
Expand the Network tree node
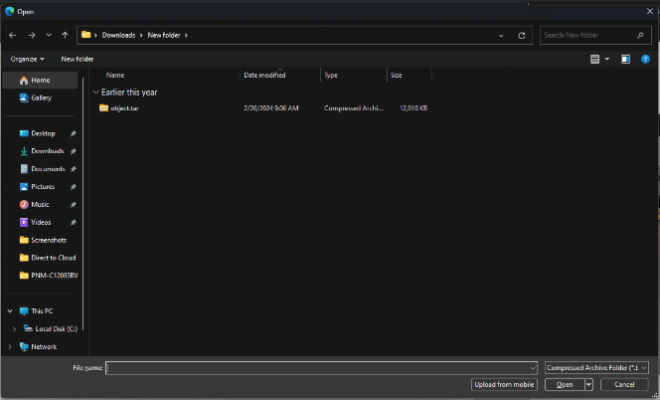pos(10,347)
